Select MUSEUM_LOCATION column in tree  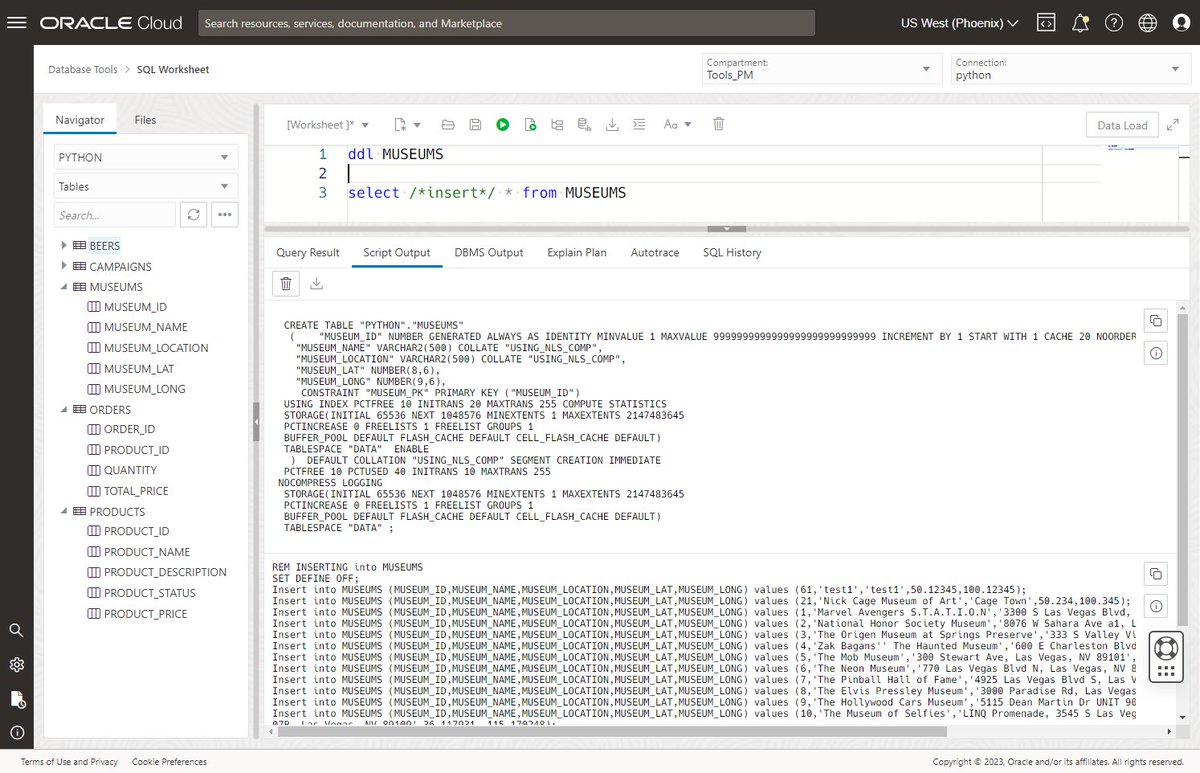coord(156,348)
